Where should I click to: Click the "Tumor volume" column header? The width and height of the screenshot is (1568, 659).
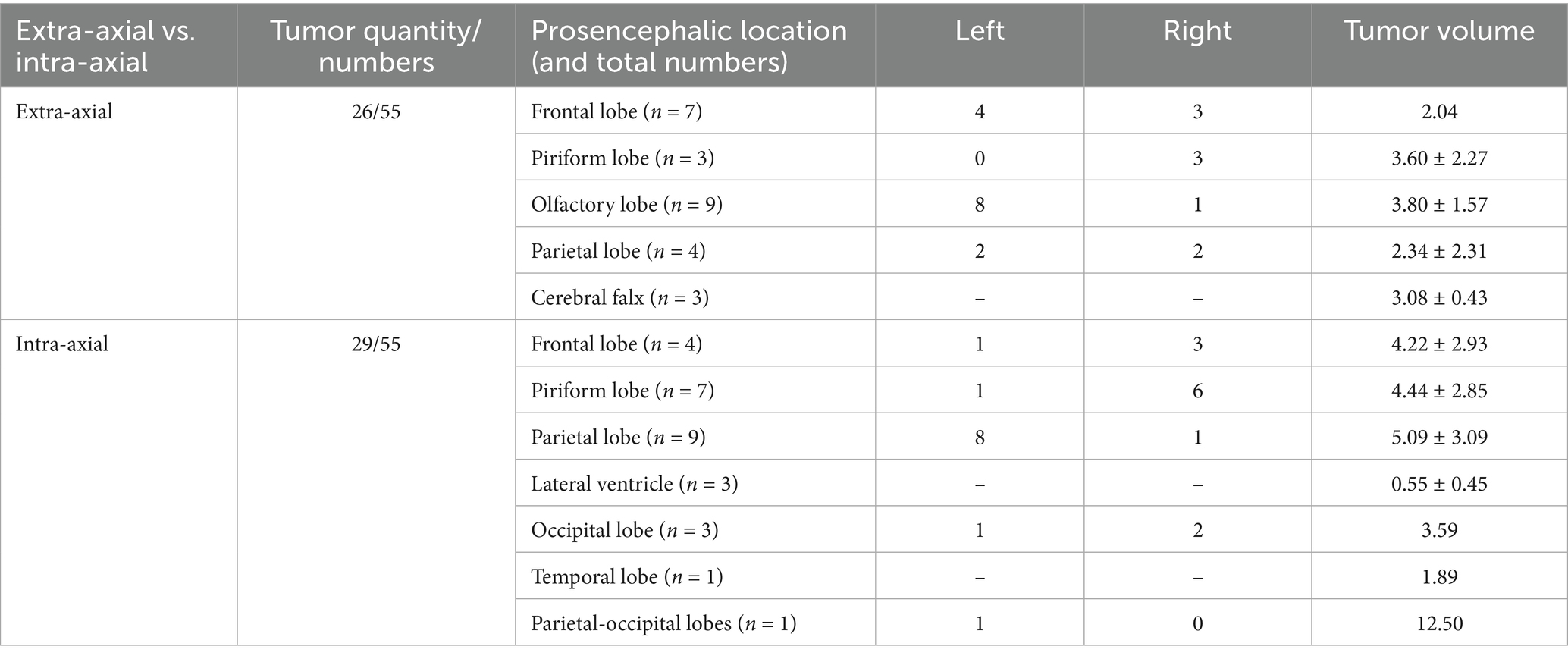1438,31
